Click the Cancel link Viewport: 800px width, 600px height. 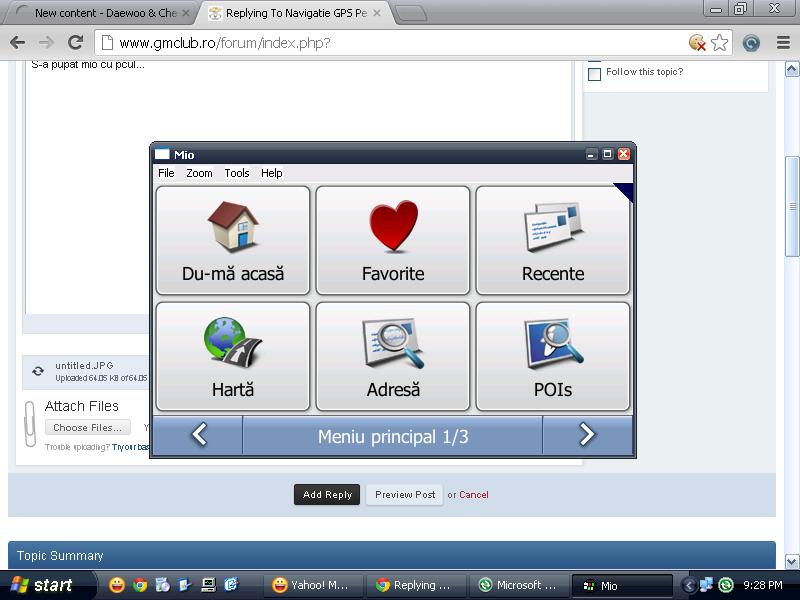pyautogui.click(x=473, y=494)
